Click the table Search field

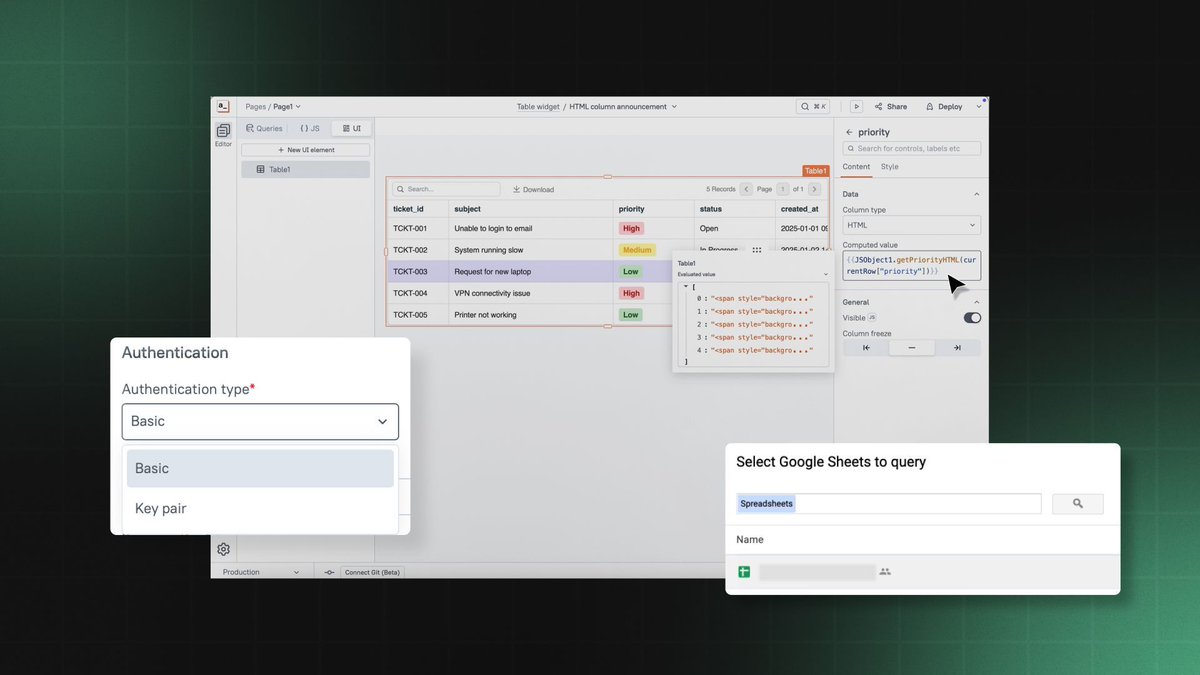tap(446, 189)
